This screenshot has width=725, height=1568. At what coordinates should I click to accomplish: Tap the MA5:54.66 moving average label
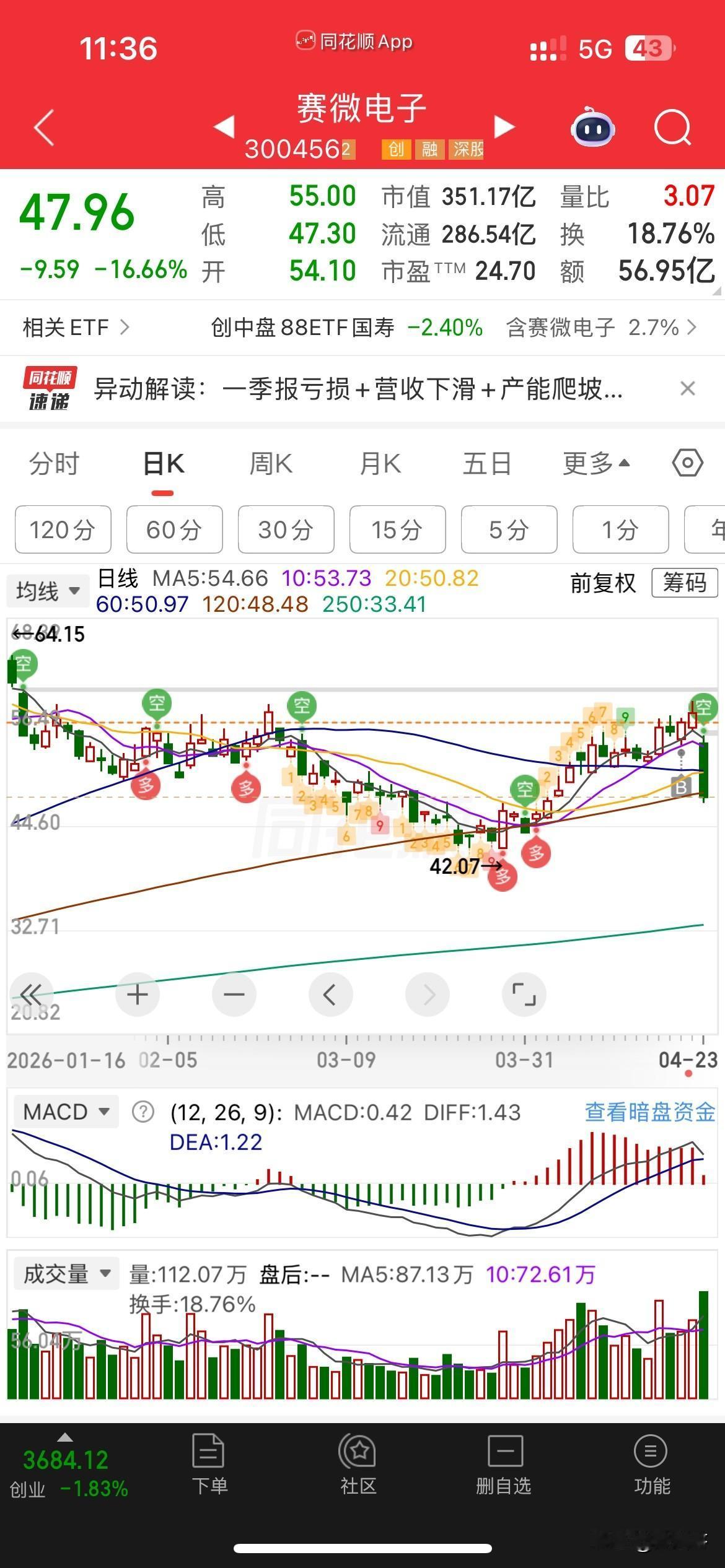[210, 578]
